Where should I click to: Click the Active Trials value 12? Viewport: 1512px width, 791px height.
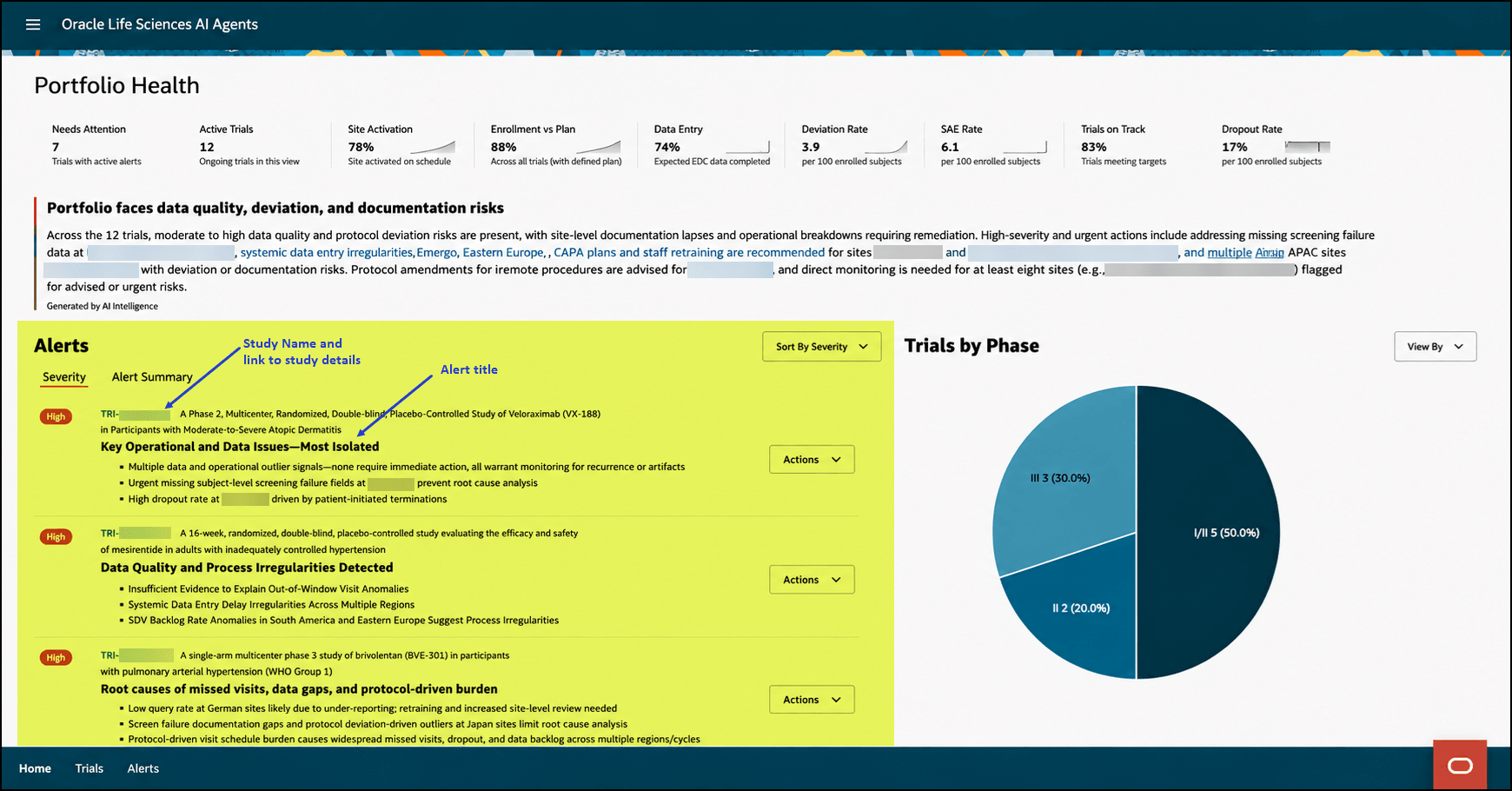207,147
